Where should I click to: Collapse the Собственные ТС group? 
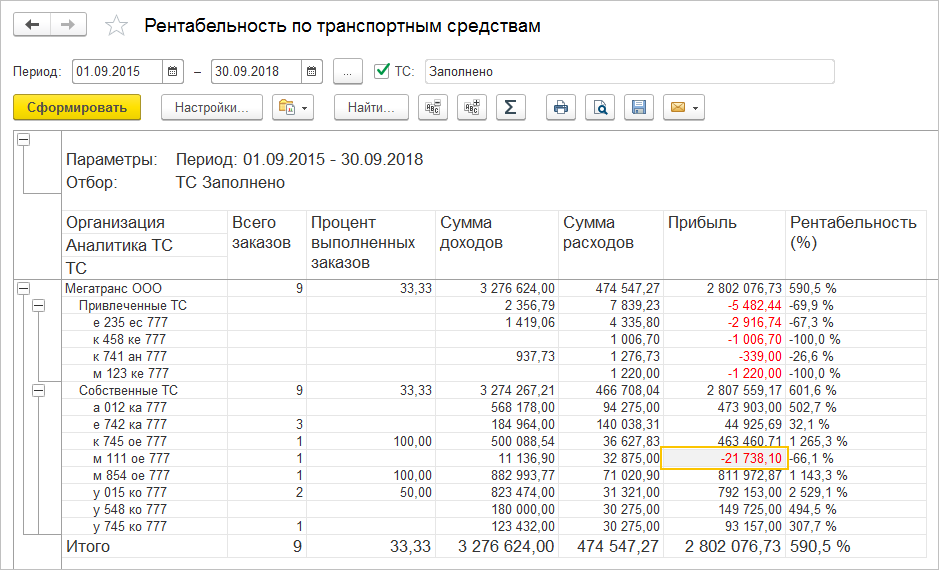click(39, 391)
